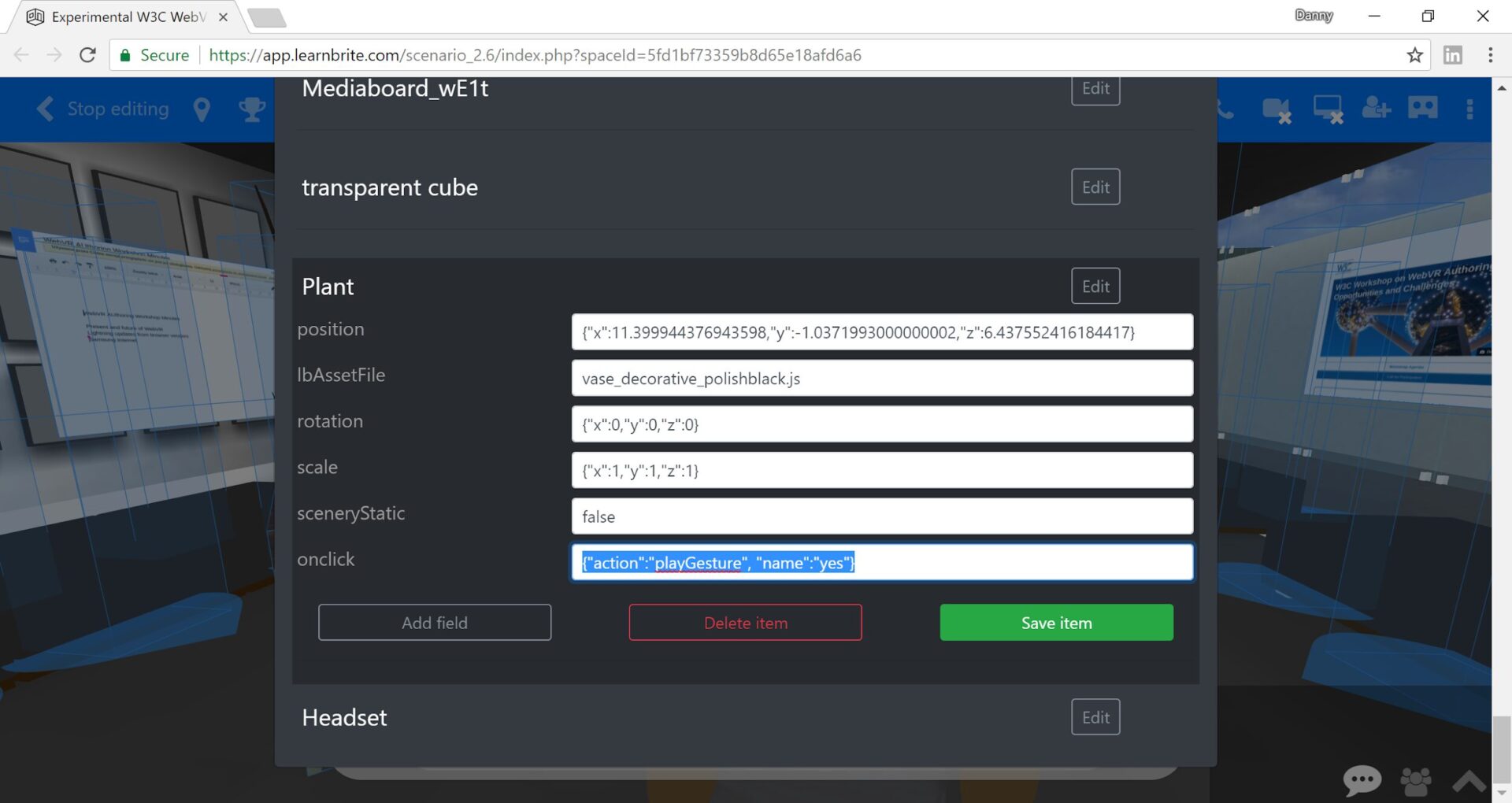Click the Delete item button
Viewport: 1512px width, 803px height.
[745, 623]
